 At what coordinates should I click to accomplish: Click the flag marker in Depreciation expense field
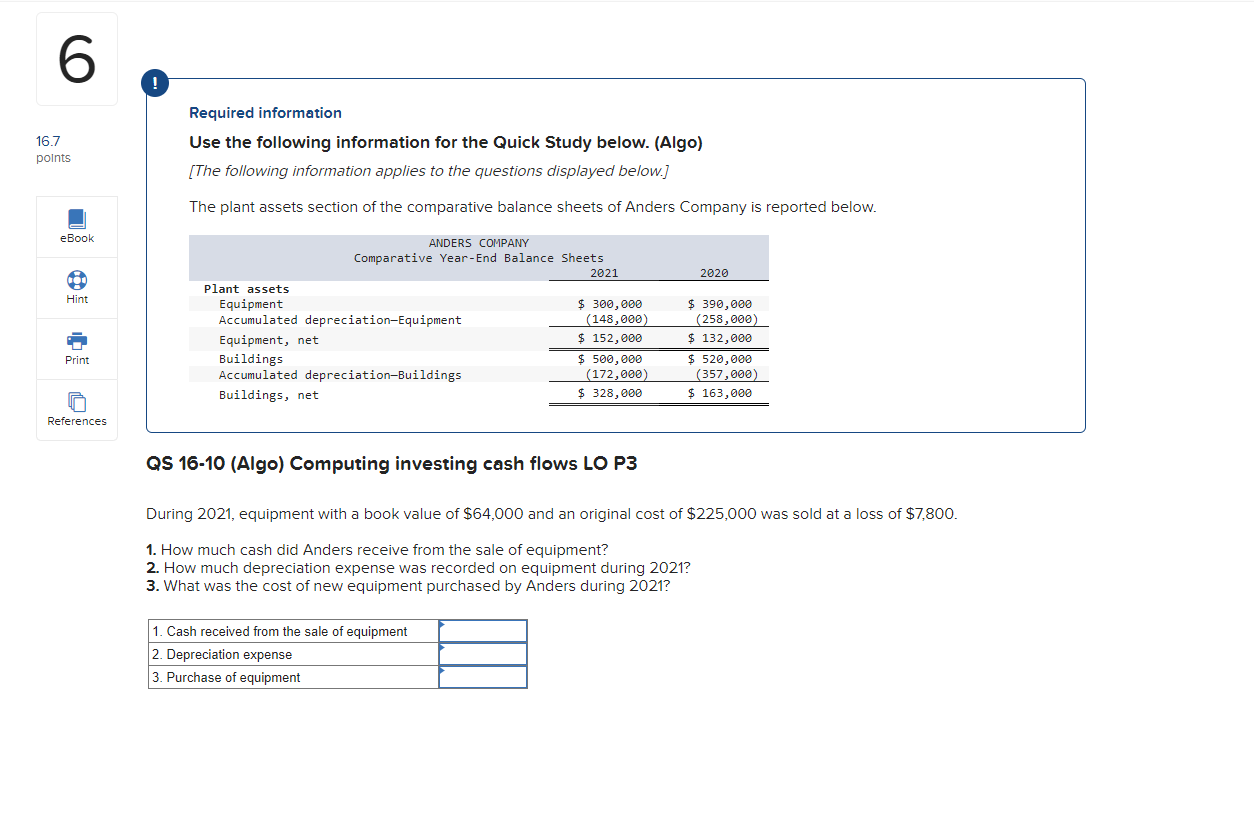pyautogui.click(x=441, y=648)
